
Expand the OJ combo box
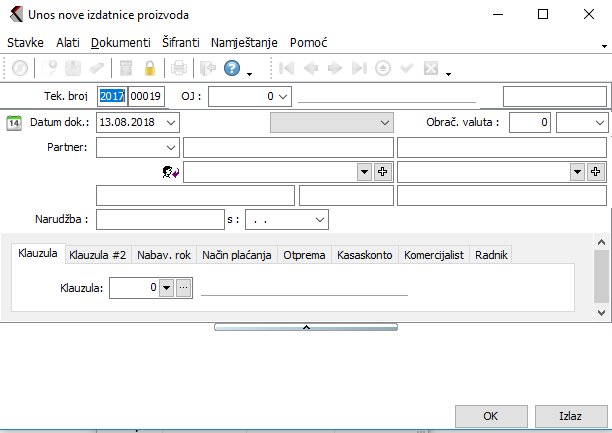(x=282, y=96)
